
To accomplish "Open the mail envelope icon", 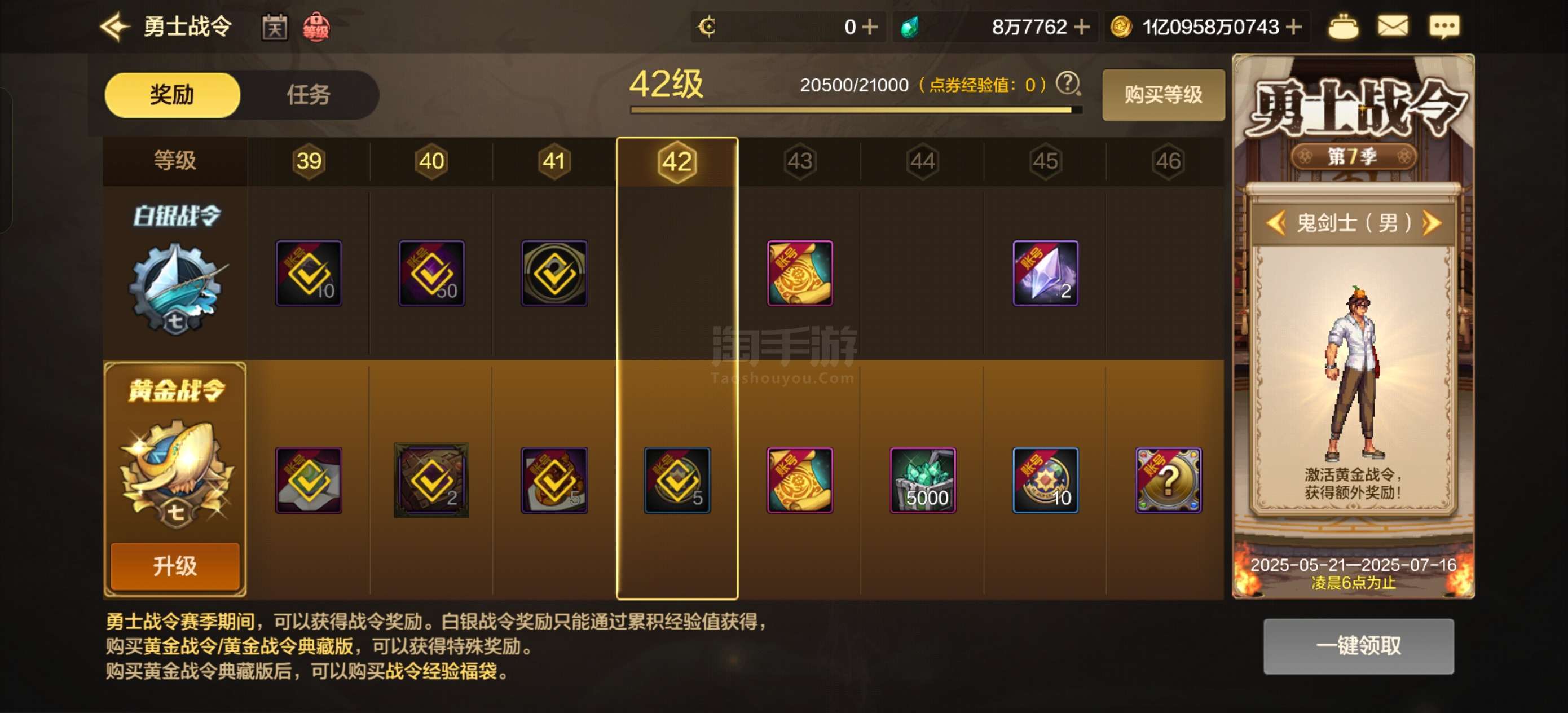I will [x=1393, y=26].
